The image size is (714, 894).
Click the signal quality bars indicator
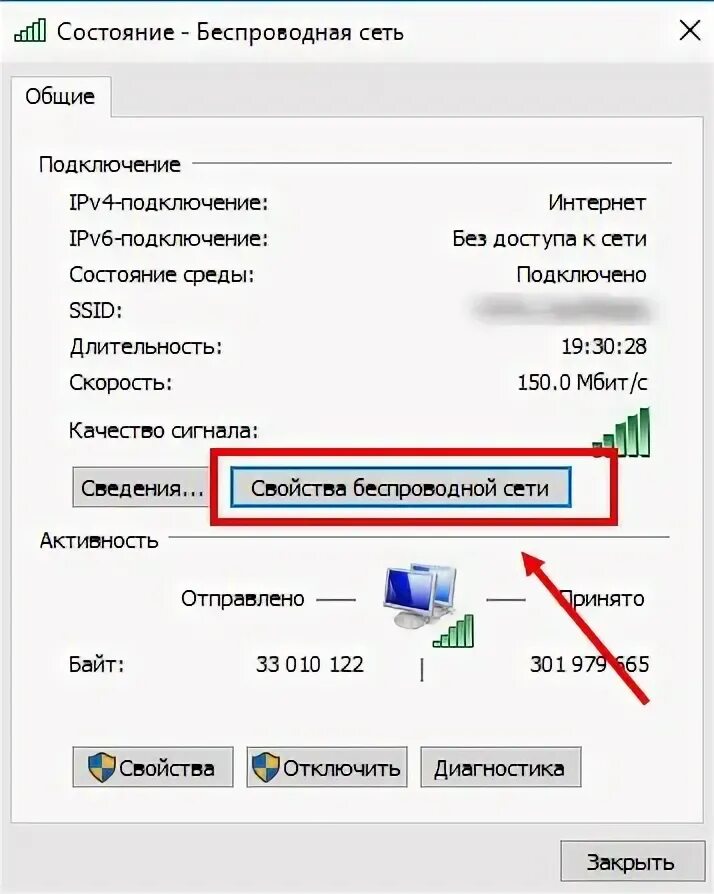[622, 433]
